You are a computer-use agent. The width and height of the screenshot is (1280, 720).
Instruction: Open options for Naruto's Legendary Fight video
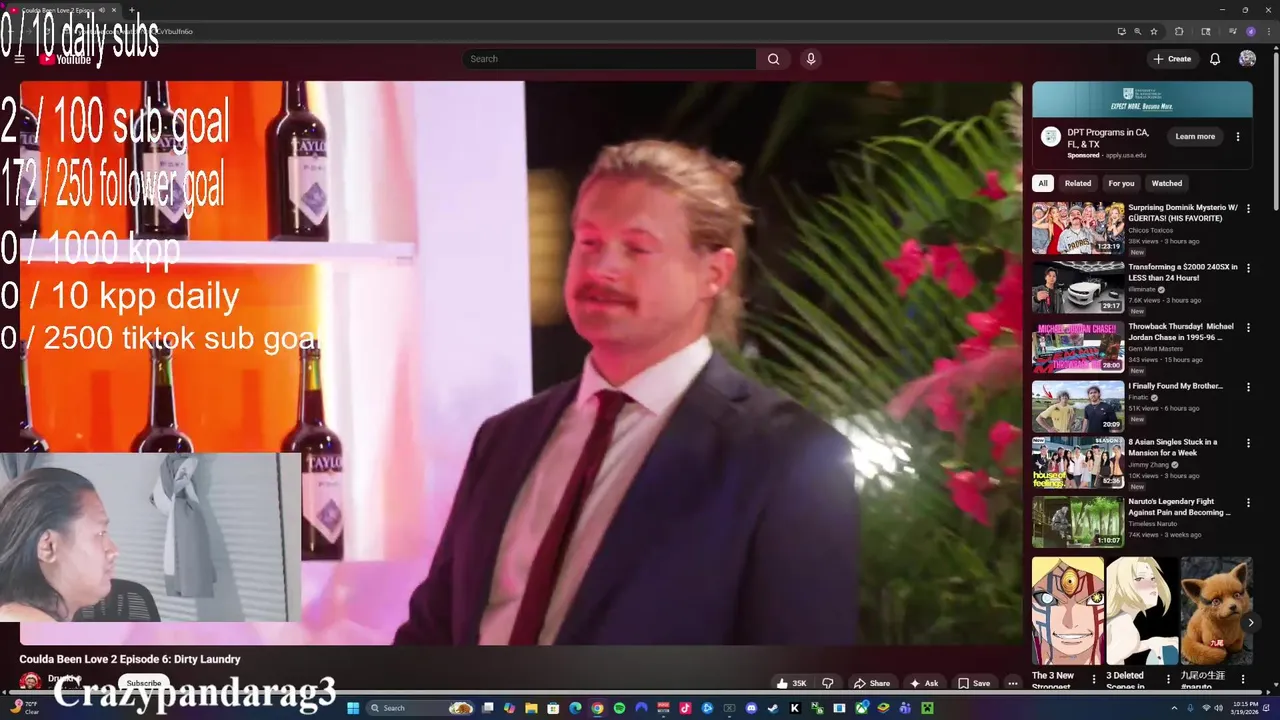click(x=1248, y=502)
